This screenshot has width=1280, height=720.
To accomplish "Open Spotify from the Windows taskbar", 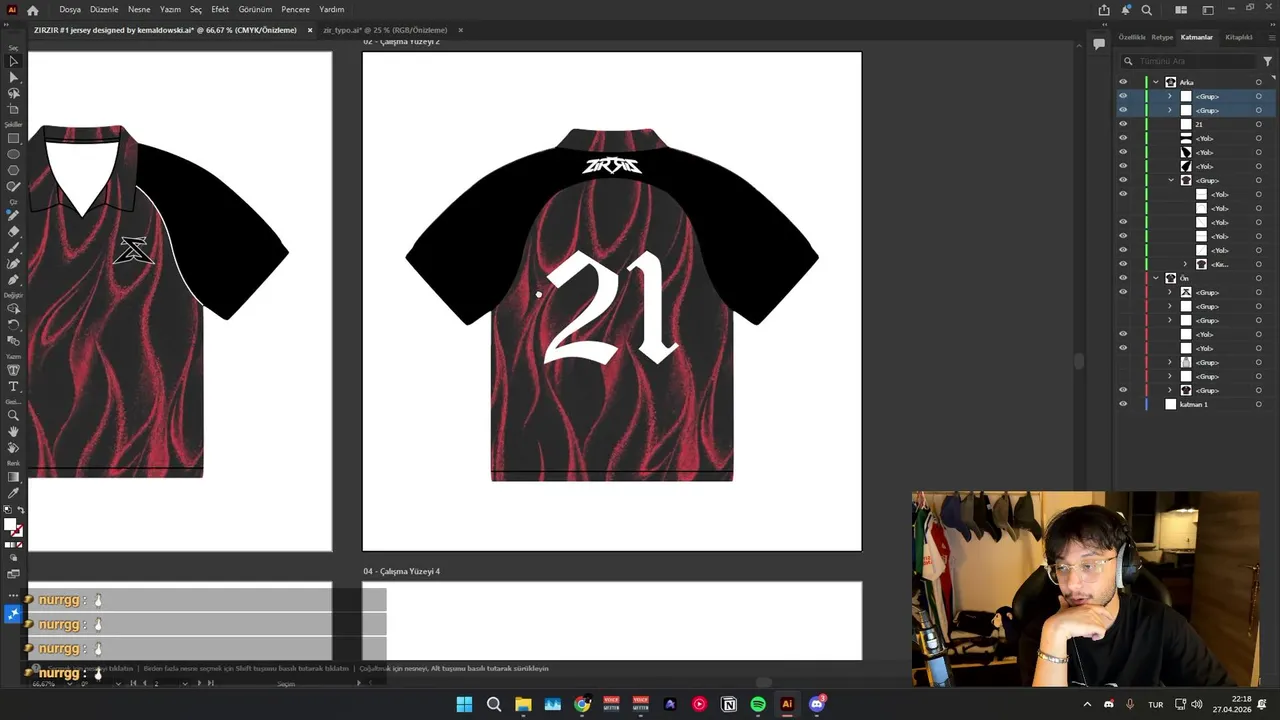I will pyautogui.click(x=758, y=704).
